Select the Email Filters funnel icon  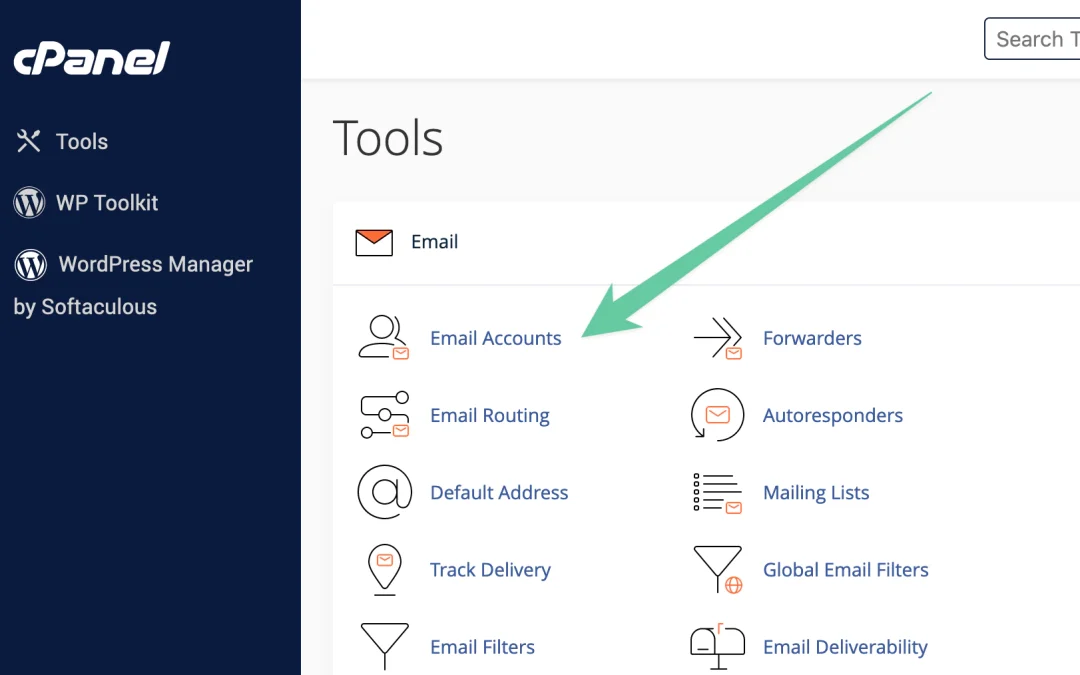click(384, 646)
